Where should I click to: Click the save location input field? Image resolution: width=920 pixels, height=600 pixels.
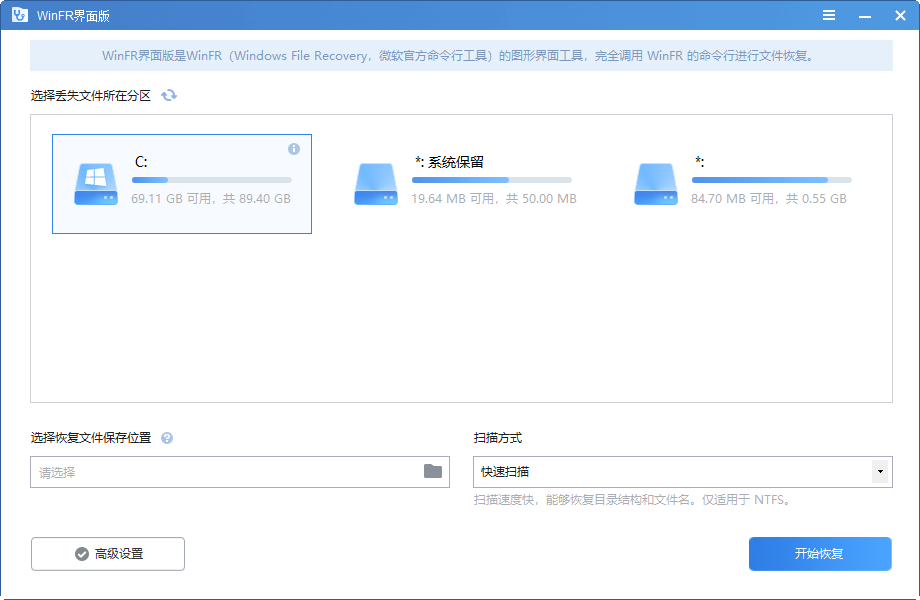click(x=240, y=472)
